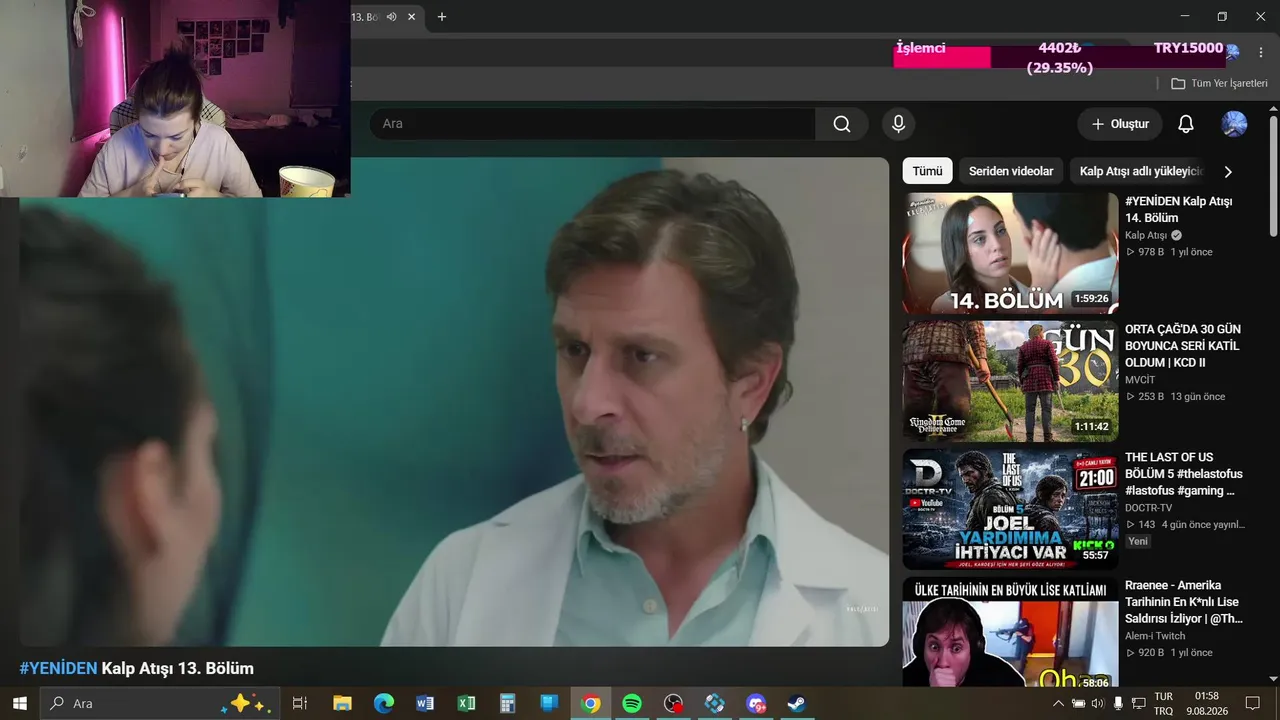Switch to the Chrome taskbar icon
This screenshot has height=720, width=1280.
coord(591,703)
